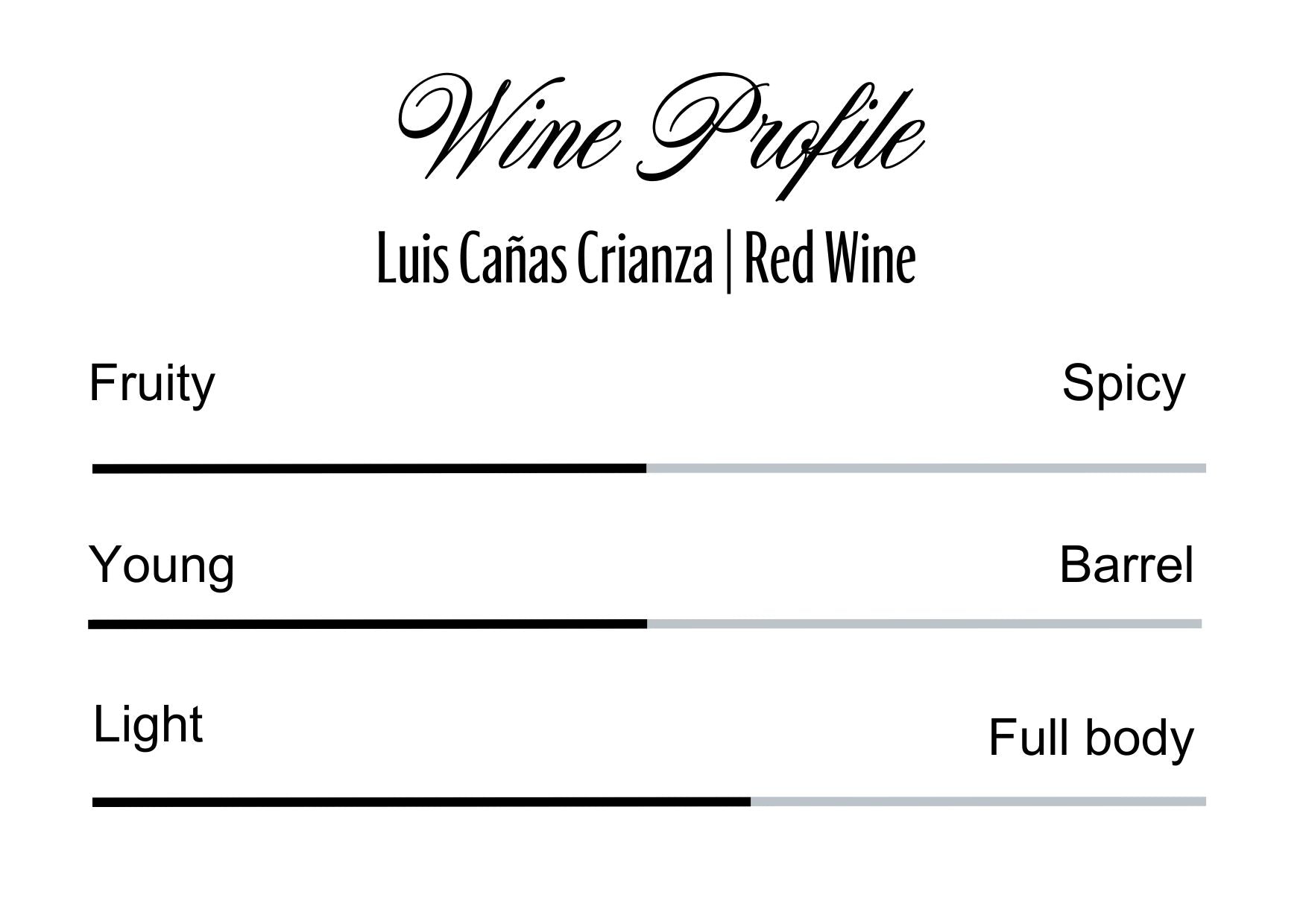
Task: Click where the Young–Barrel bar turns from black to gray
Action: point(647,624)
